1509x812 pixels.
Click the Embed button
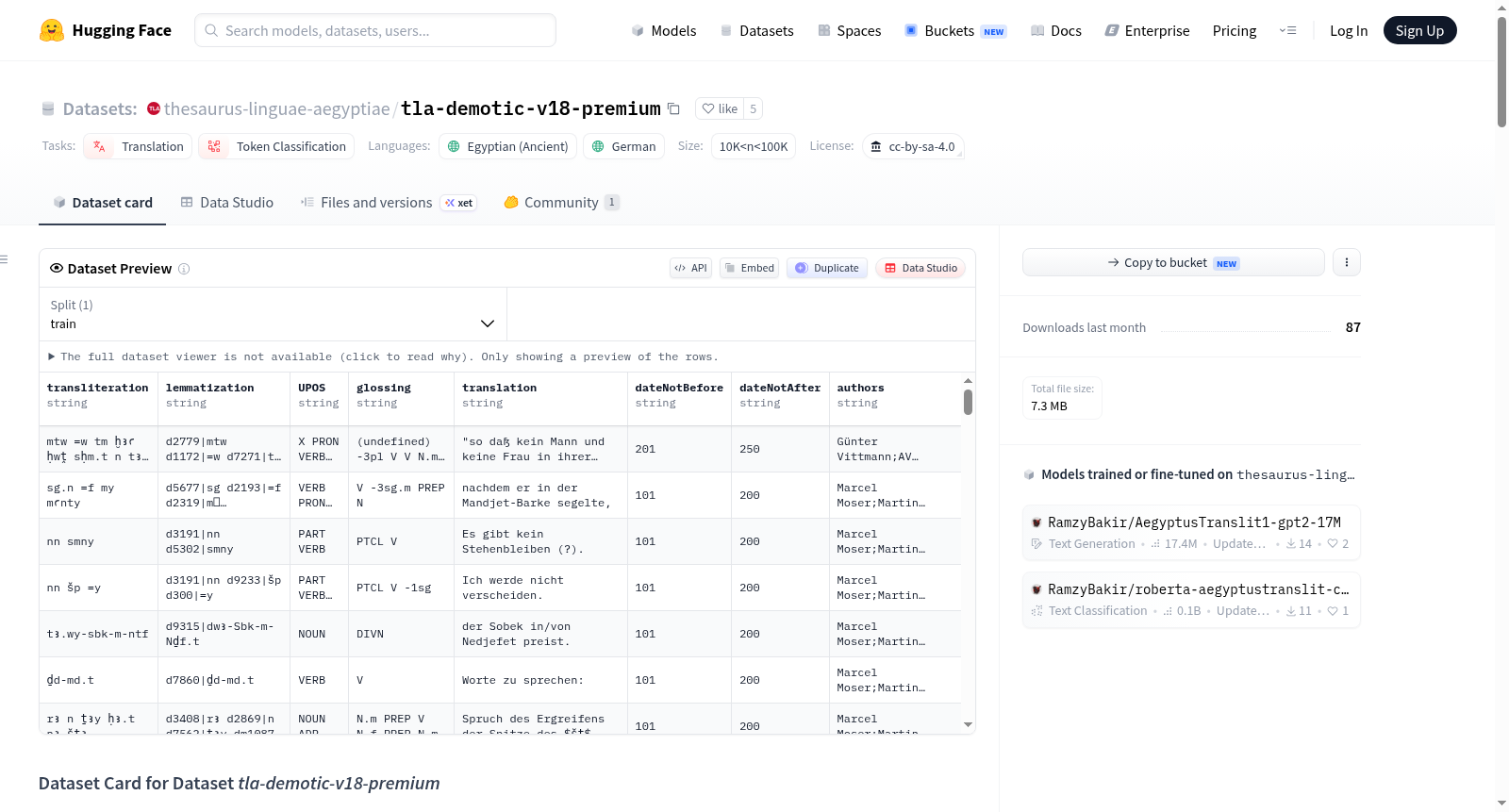pyautogui.click(x=750, y=268)
